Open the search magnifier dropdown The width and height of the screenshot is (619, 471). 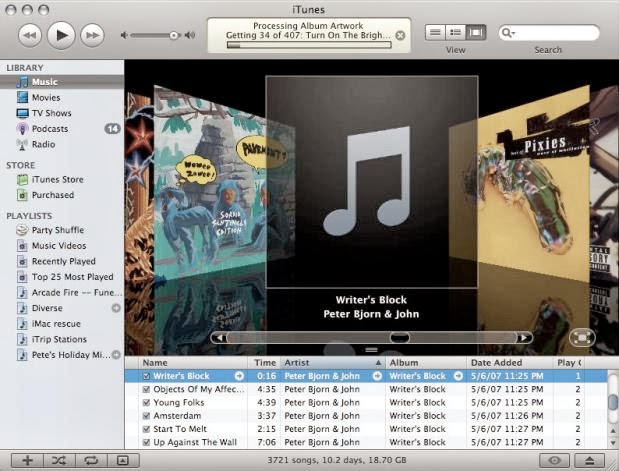[x=508, y=33]
